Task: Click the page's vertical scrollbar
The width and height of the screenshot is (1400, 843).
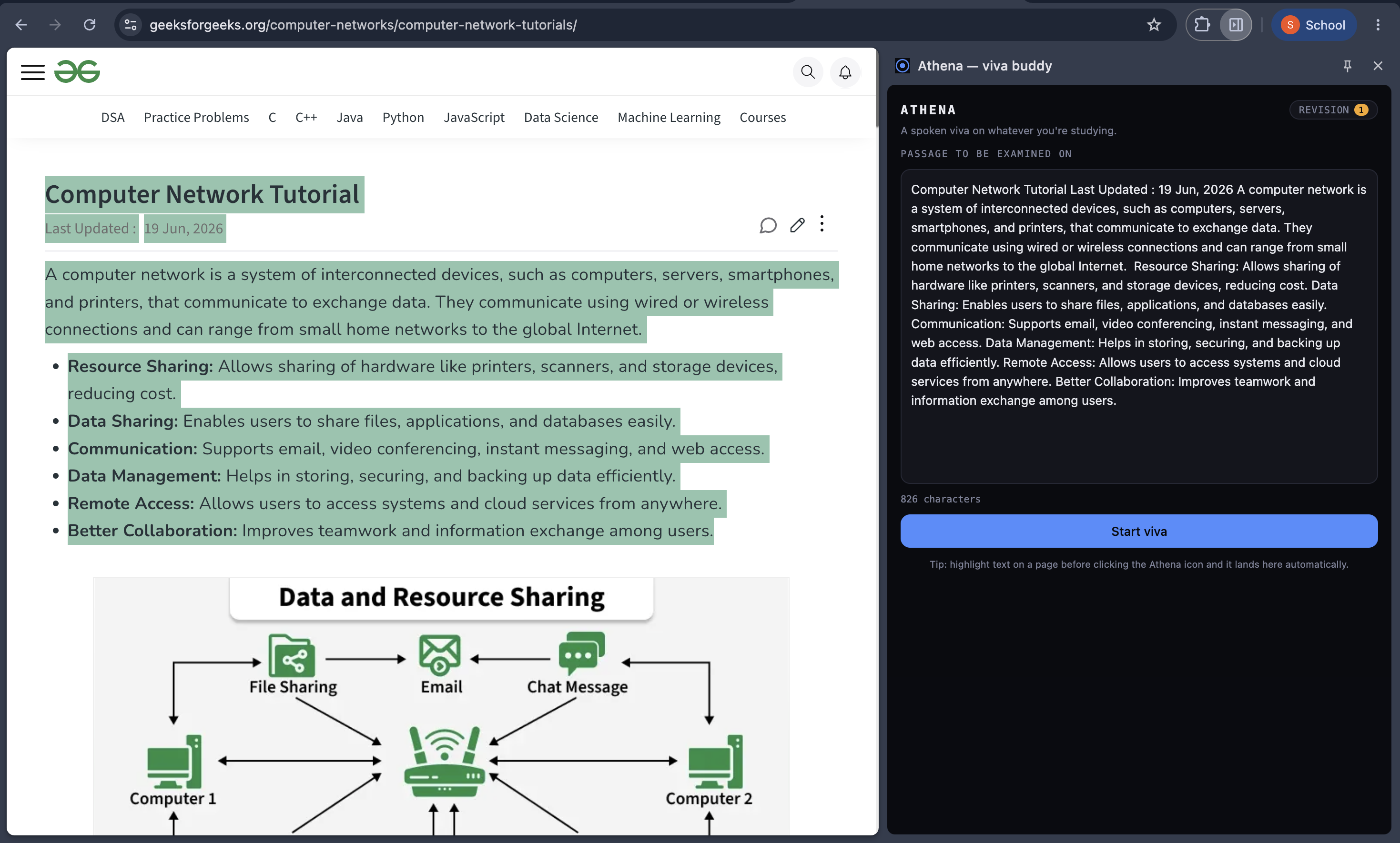Action: coord(877,88)
